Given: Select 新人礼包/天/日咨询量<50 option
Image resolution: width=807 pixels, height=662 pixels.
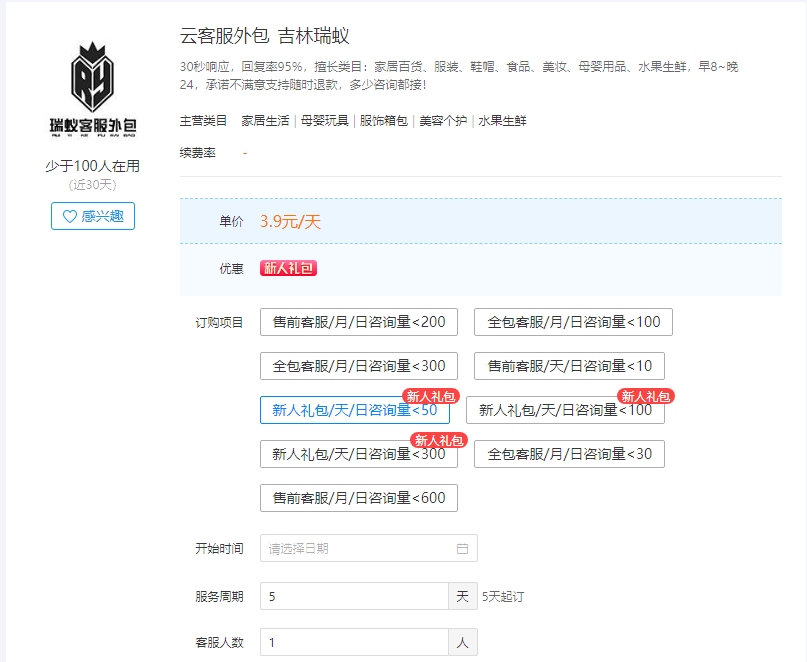Looking at the screenshot, I should pyautogui.click(x=355, y=410).
